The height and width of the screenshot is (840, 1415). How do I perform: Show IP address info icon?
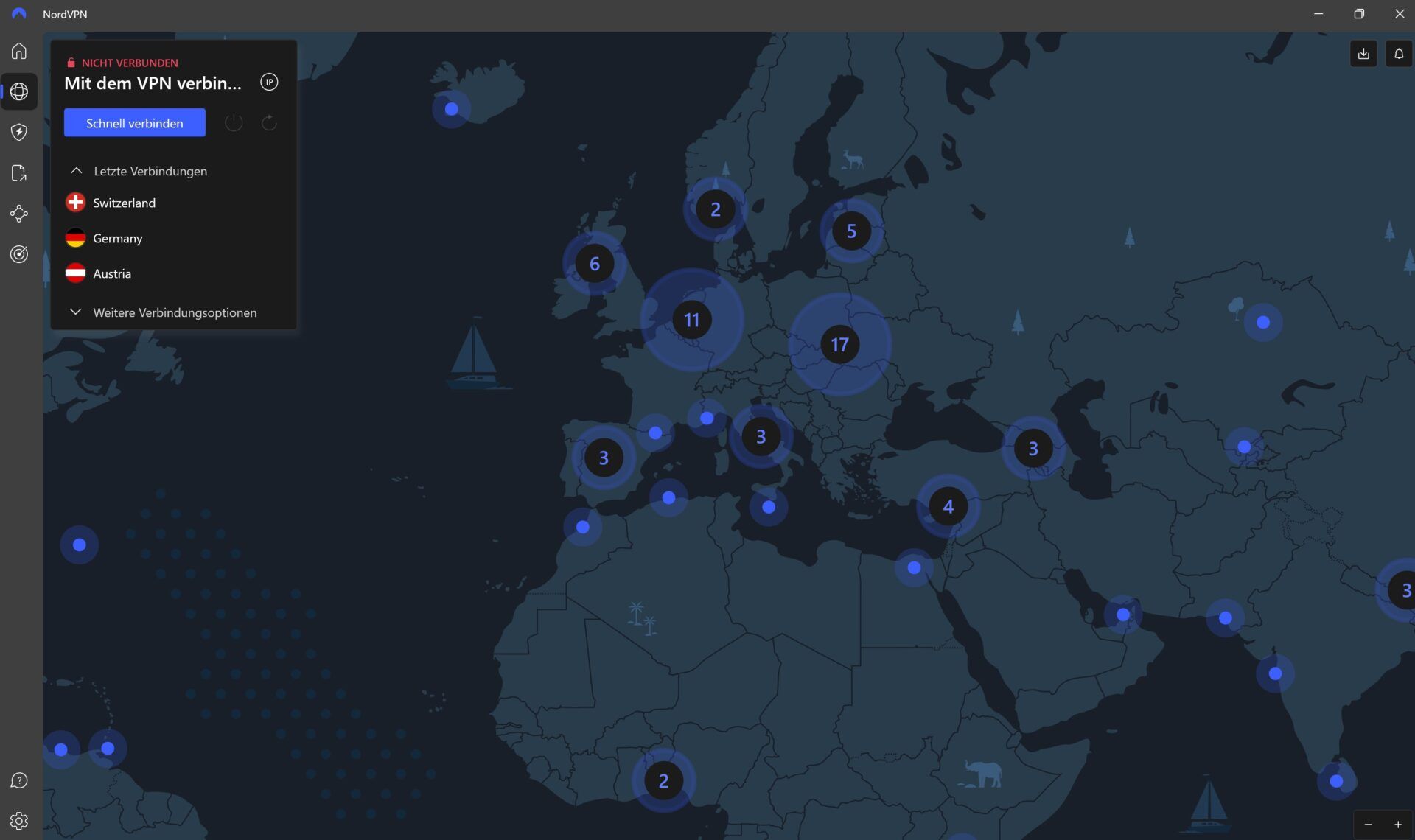click(270, 83)
